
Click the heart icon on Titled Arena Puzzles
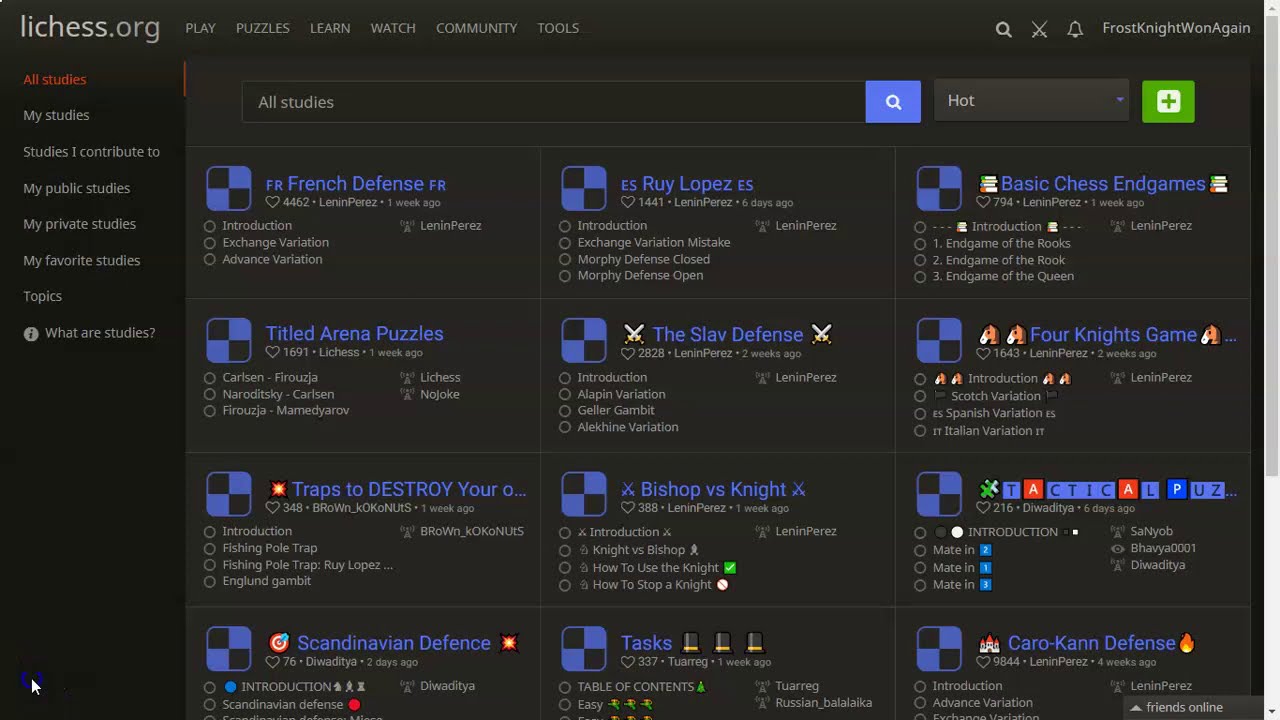pos(272,353)
